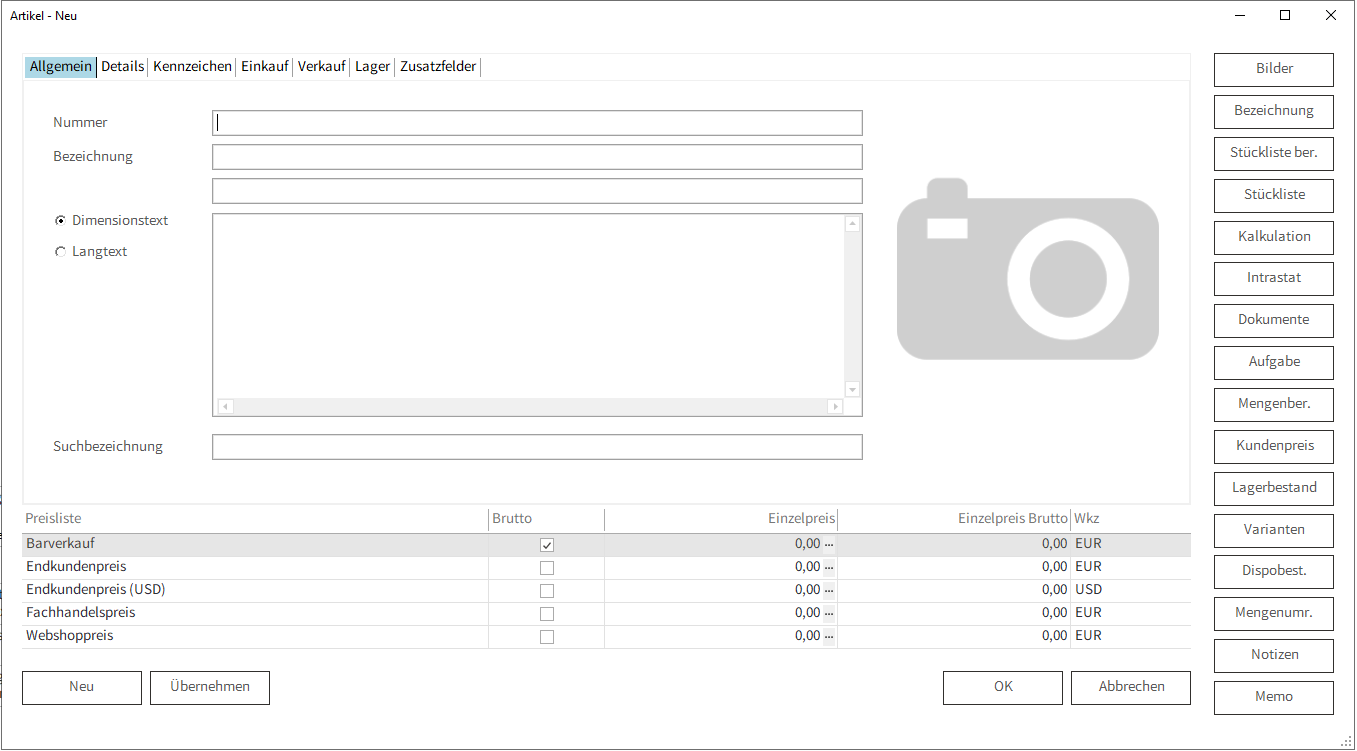This screenshot has width=1357, height=751.
Task: Click Übernehmen to apply
Action: (x=210, y=687)
